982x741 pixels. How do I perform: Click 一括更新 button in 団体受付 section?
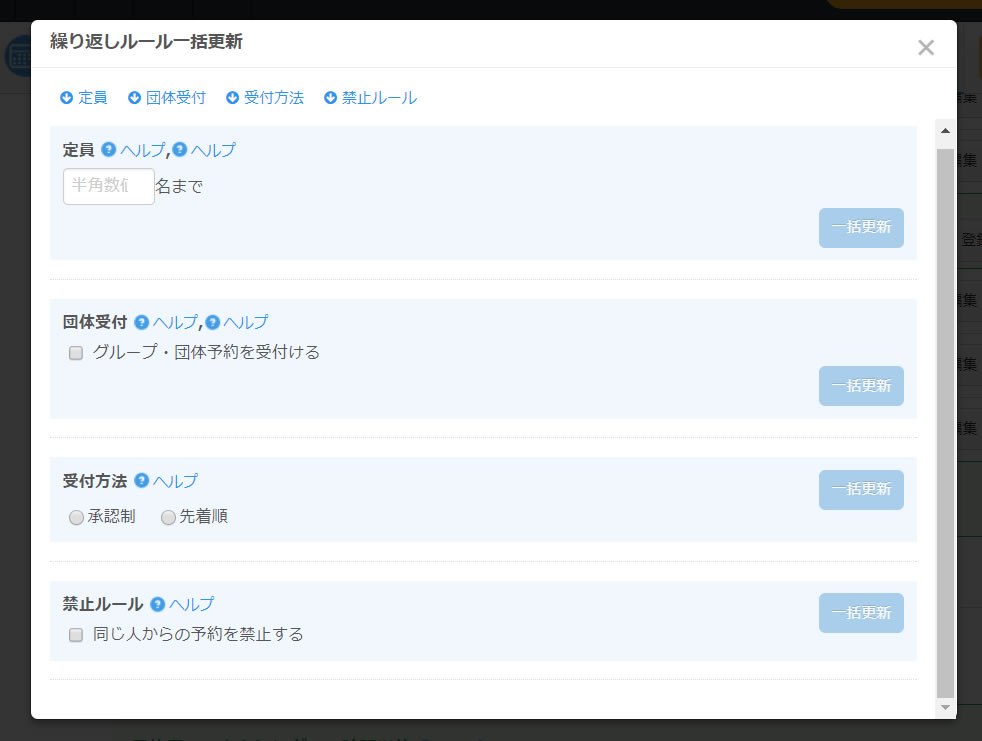[x=861, y=386]
